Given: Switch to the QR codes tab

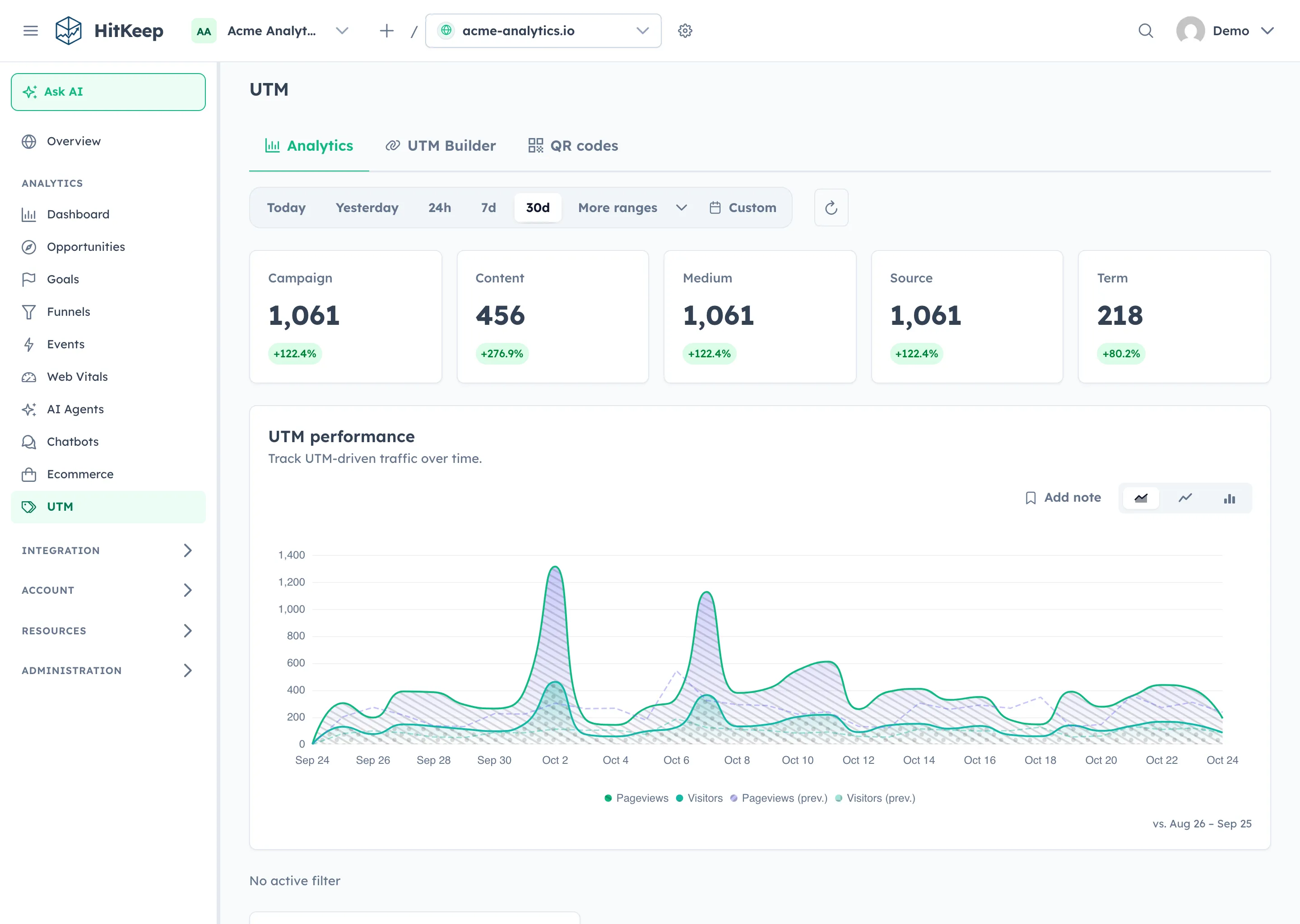Looking at the screenshot, I should (573, 146).
